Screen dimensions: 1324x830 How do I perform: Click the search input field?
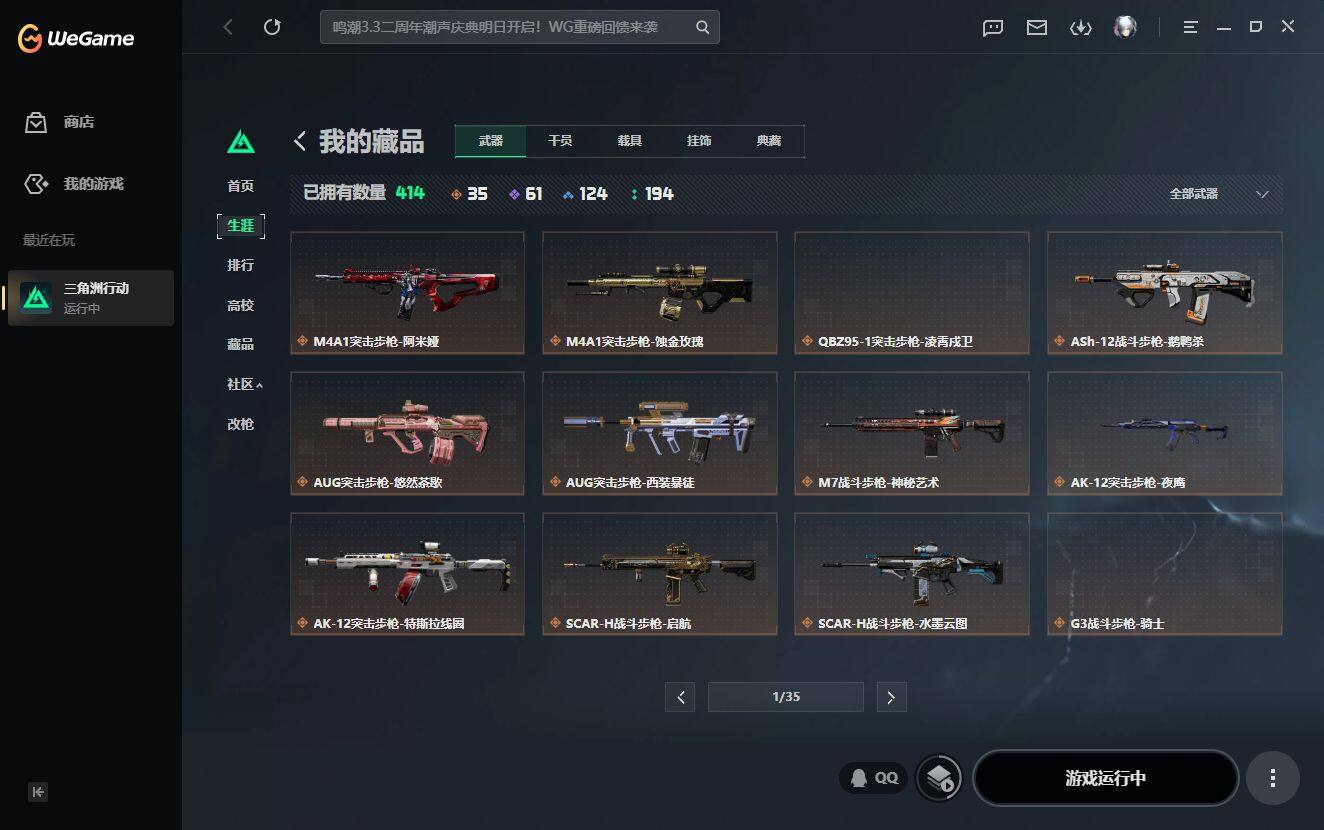click(508, 28)
